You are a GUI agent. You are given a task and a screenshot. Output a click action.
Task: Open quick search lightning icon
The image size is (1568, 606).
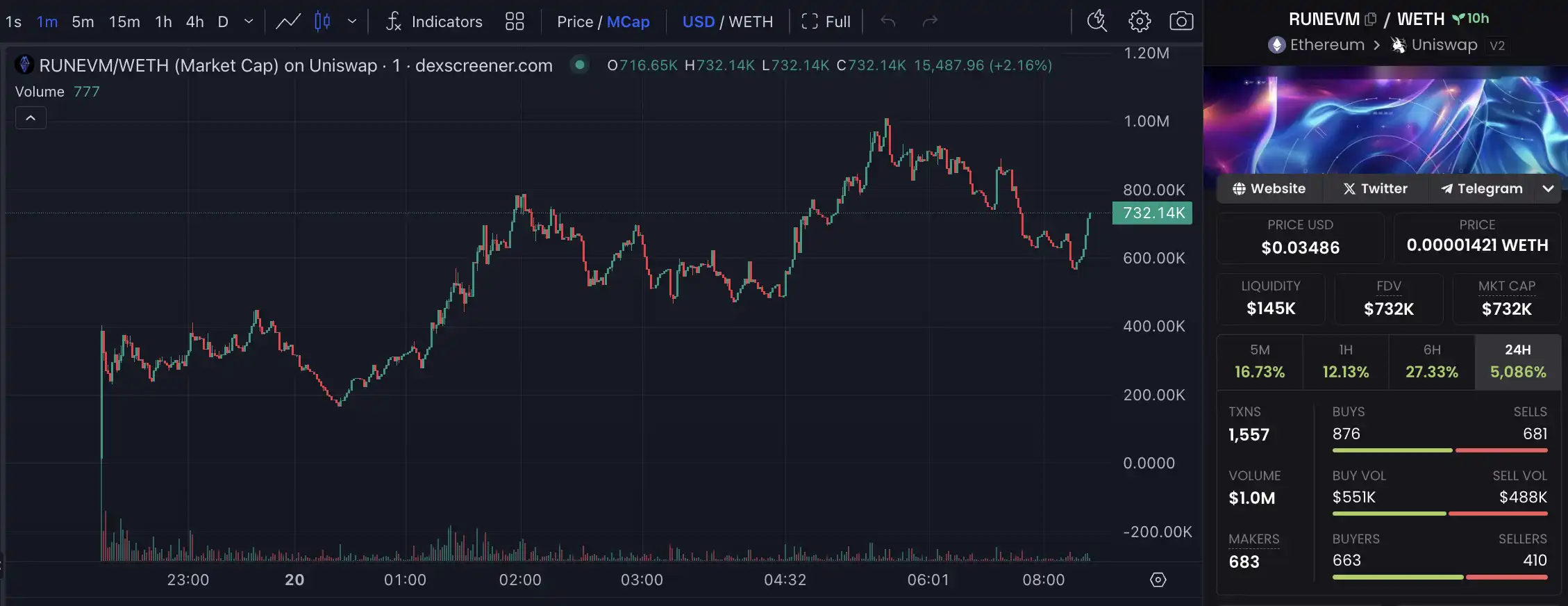(1096, 22)
